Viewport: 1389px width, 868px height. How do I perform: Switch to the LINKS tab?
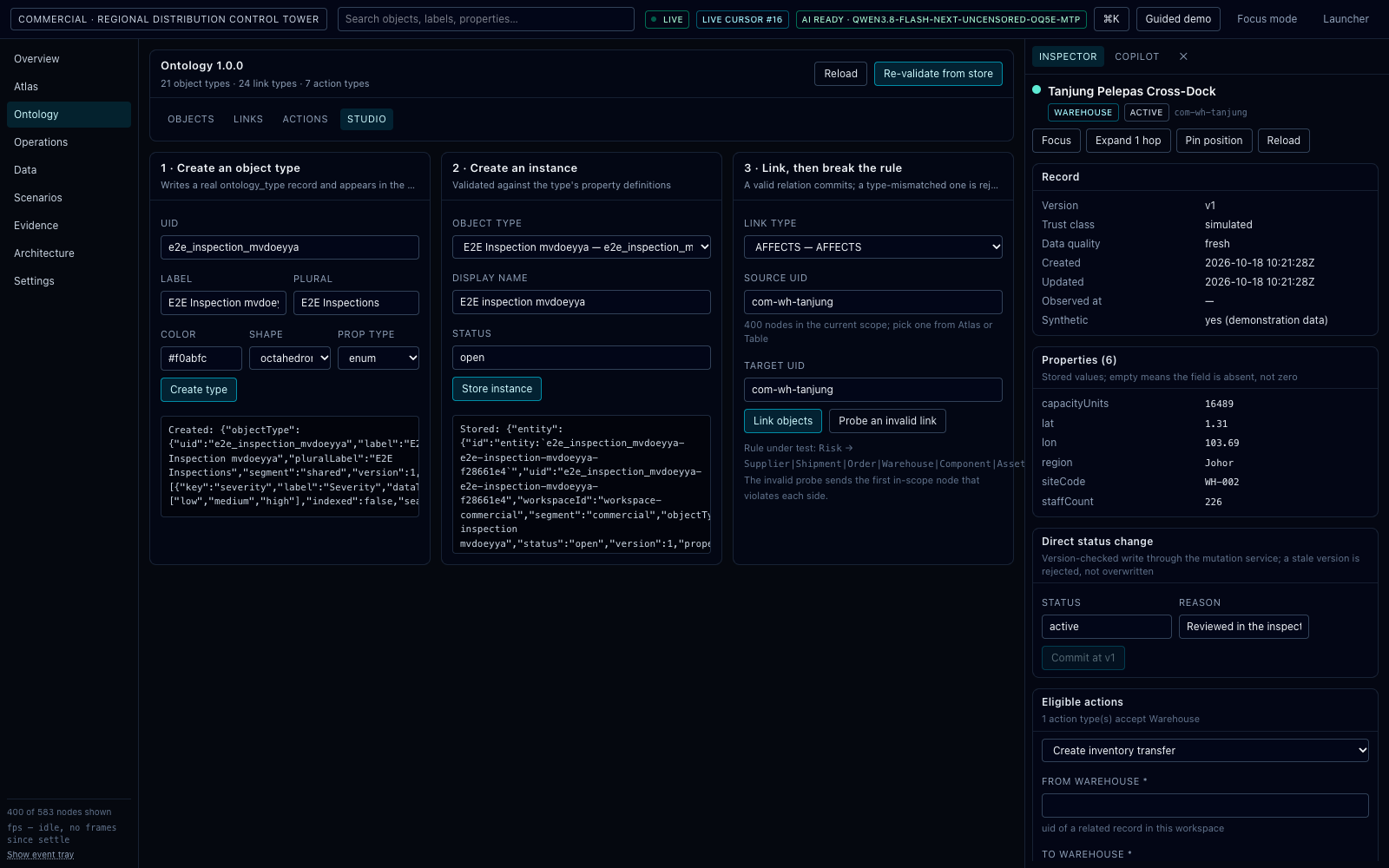pos(248,120)
